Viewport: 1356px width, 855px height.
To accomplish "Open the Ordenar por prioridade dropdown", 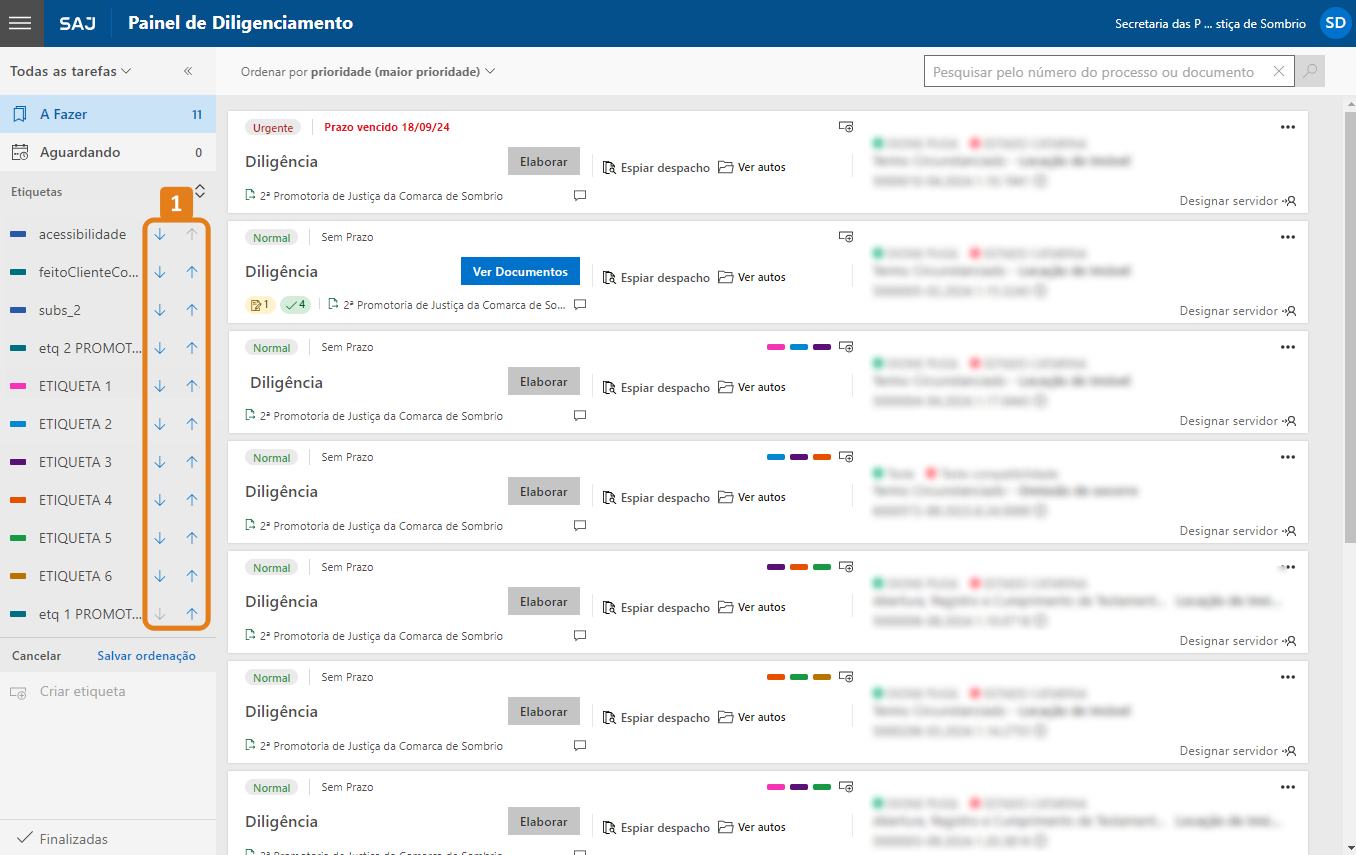I will click(x=368, y=72).
